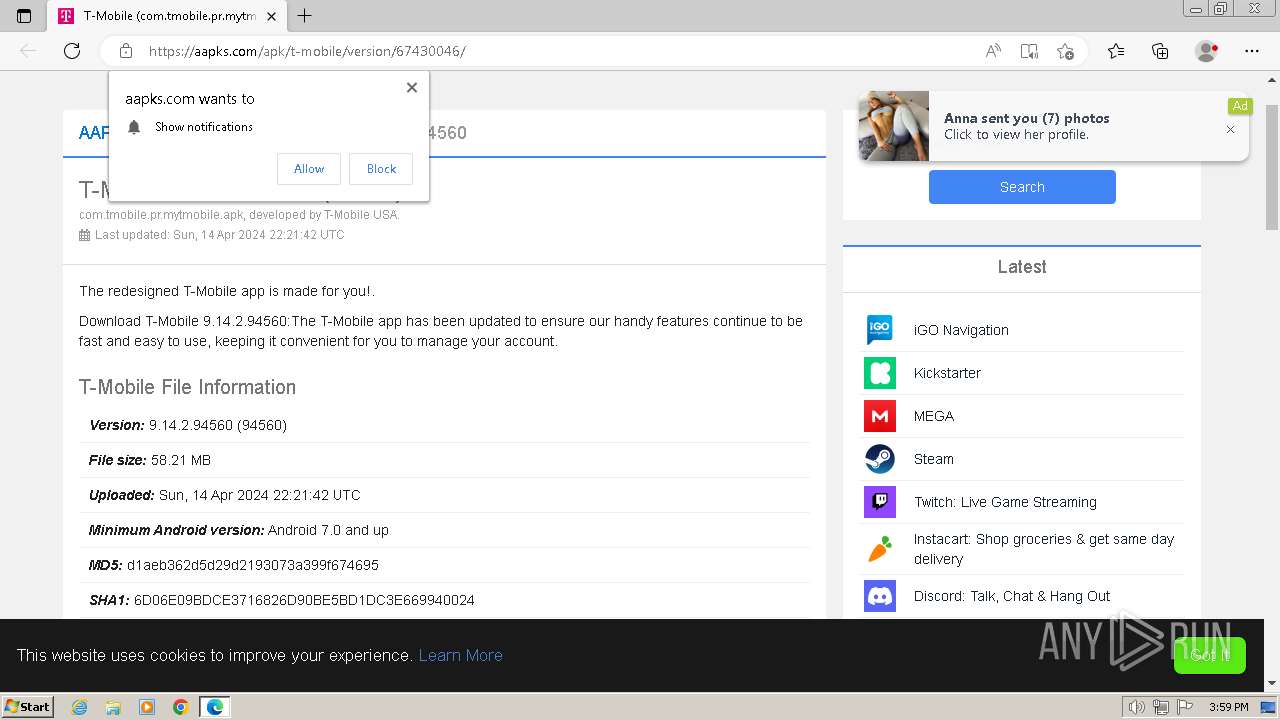Image resolution: width=1280 pixels, height=720 pixels.
Task: Open iGO Navigation link
Action: 961,330
